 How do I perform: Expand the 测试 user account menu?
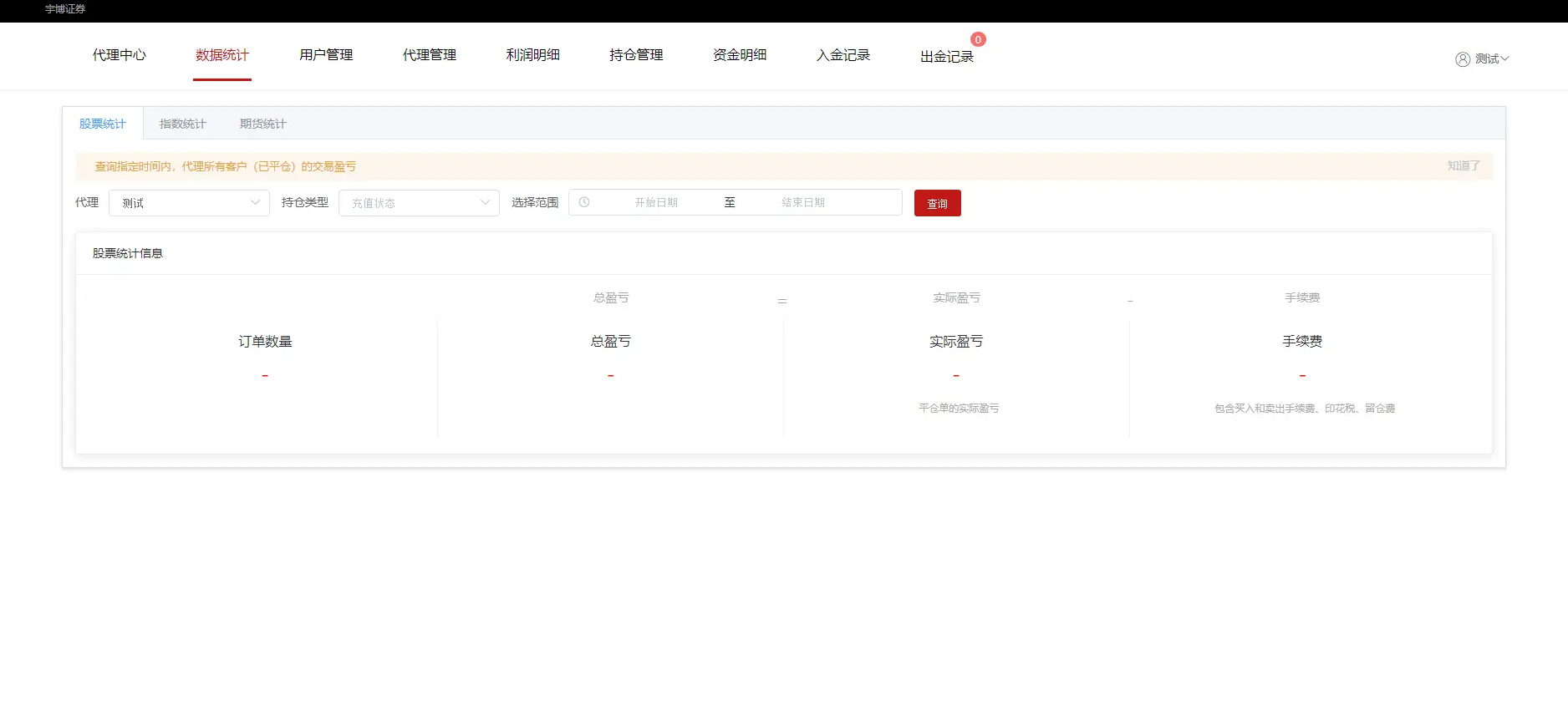(x=1491, y=59)
